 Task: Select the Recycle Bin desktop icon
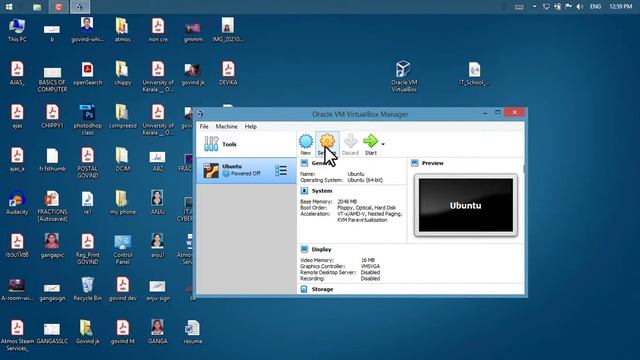click(87, 289)
